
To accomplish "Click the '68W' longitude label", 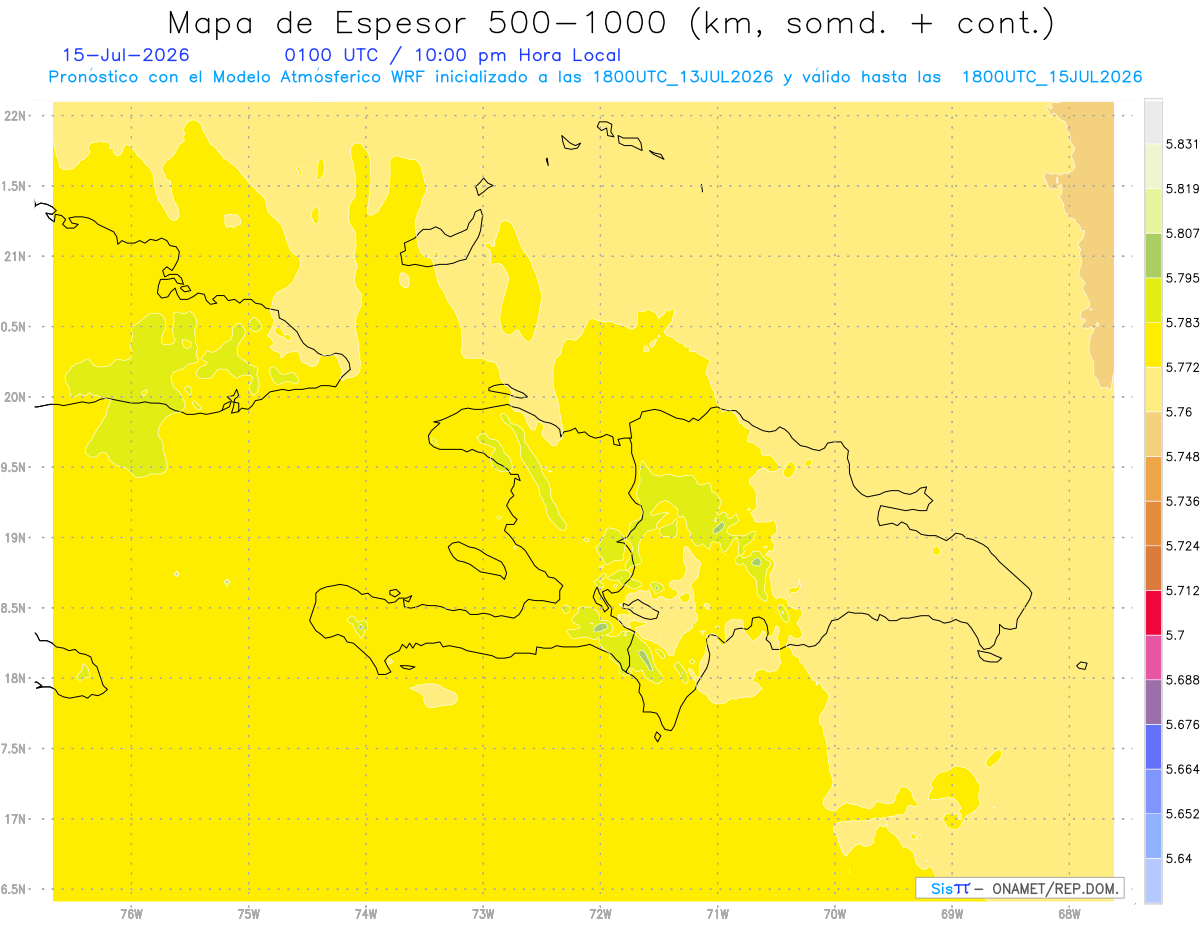I will tap(1069, 914).
